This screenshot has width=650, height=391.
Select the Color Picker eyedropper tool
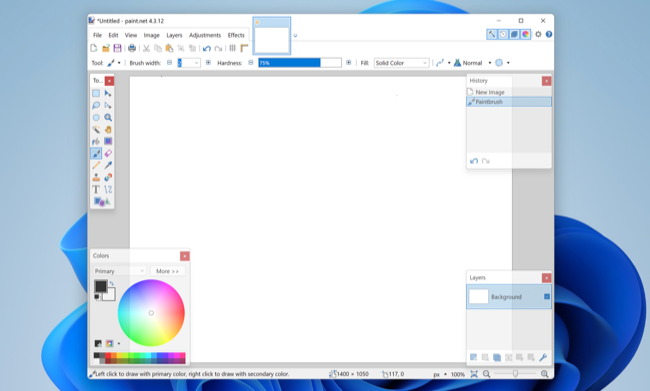[108, 165]
